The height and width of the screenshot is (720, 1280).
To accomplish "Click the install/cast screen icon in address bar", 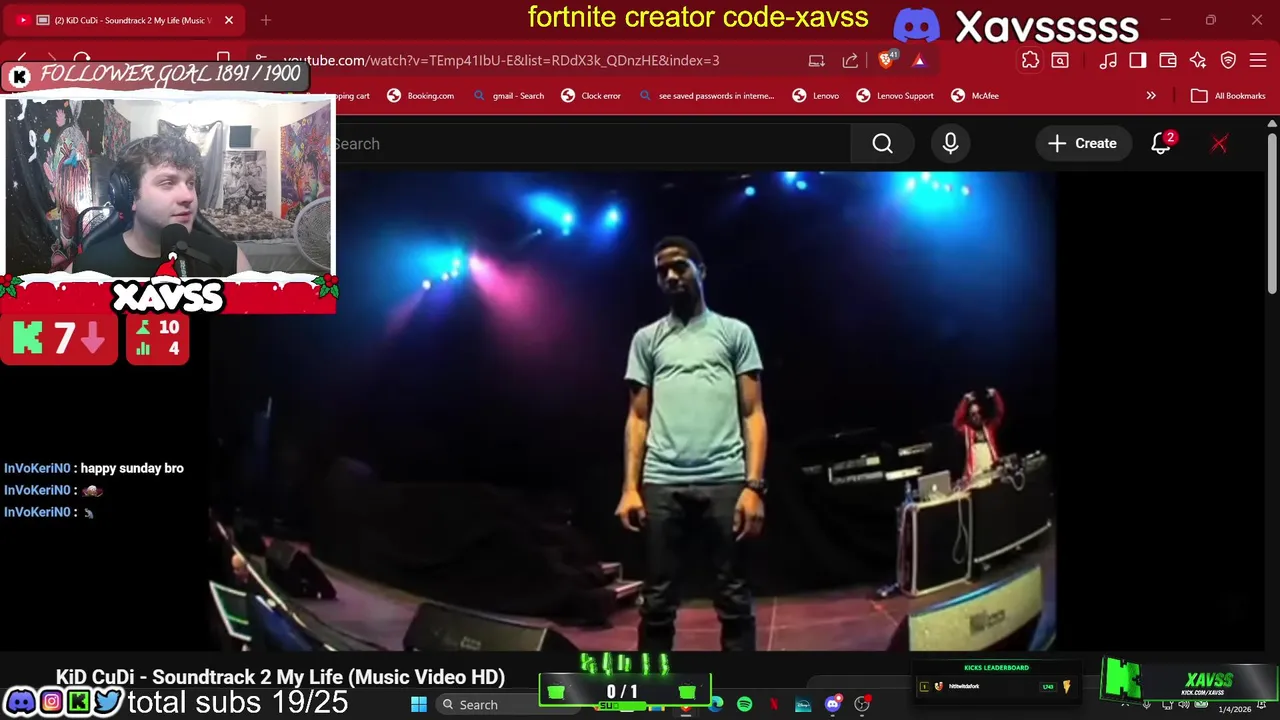I will pyautogui.click(x=816, y=61).
